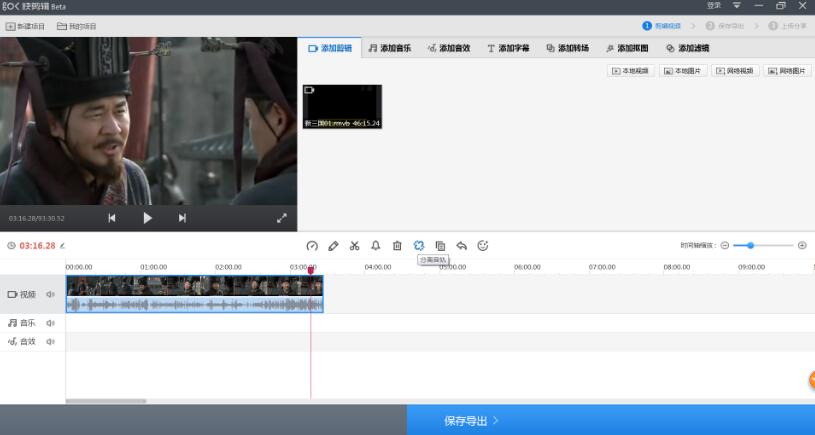
Task: Click the red playhead marker on the ruler
Action: [x=311, y=269]
